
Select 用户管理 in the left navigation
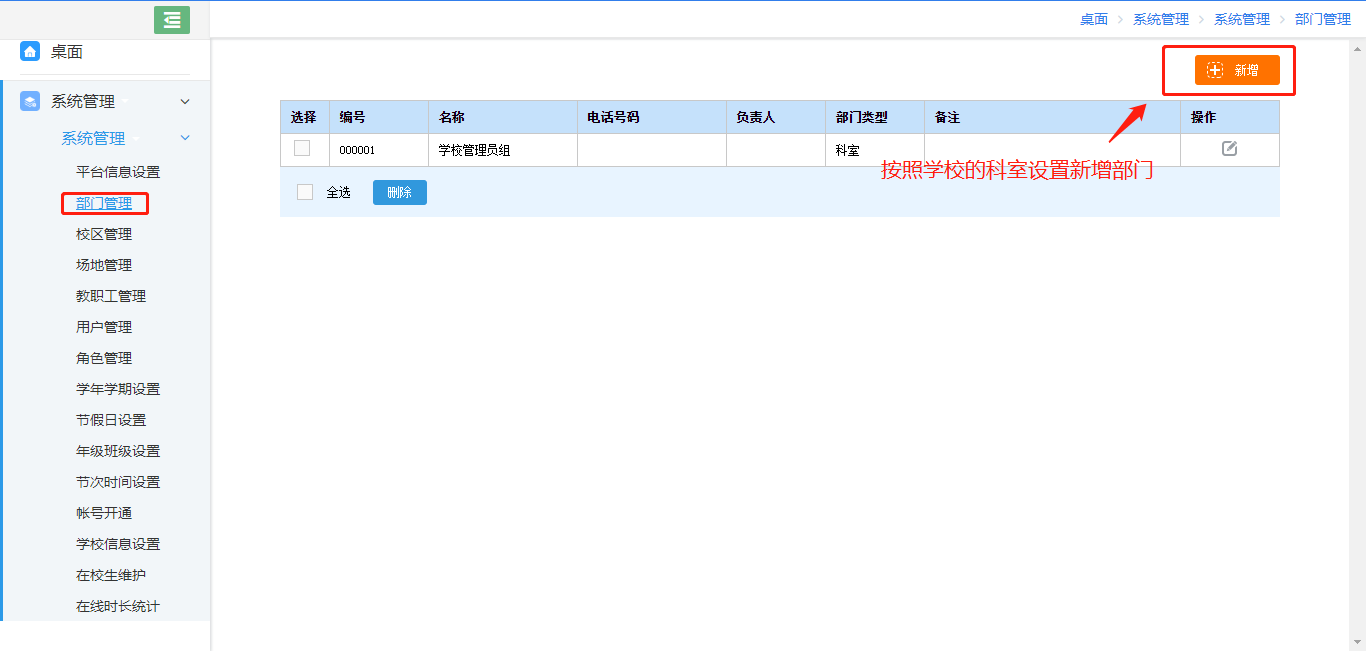pyautogui.click(x=105, y=326)
